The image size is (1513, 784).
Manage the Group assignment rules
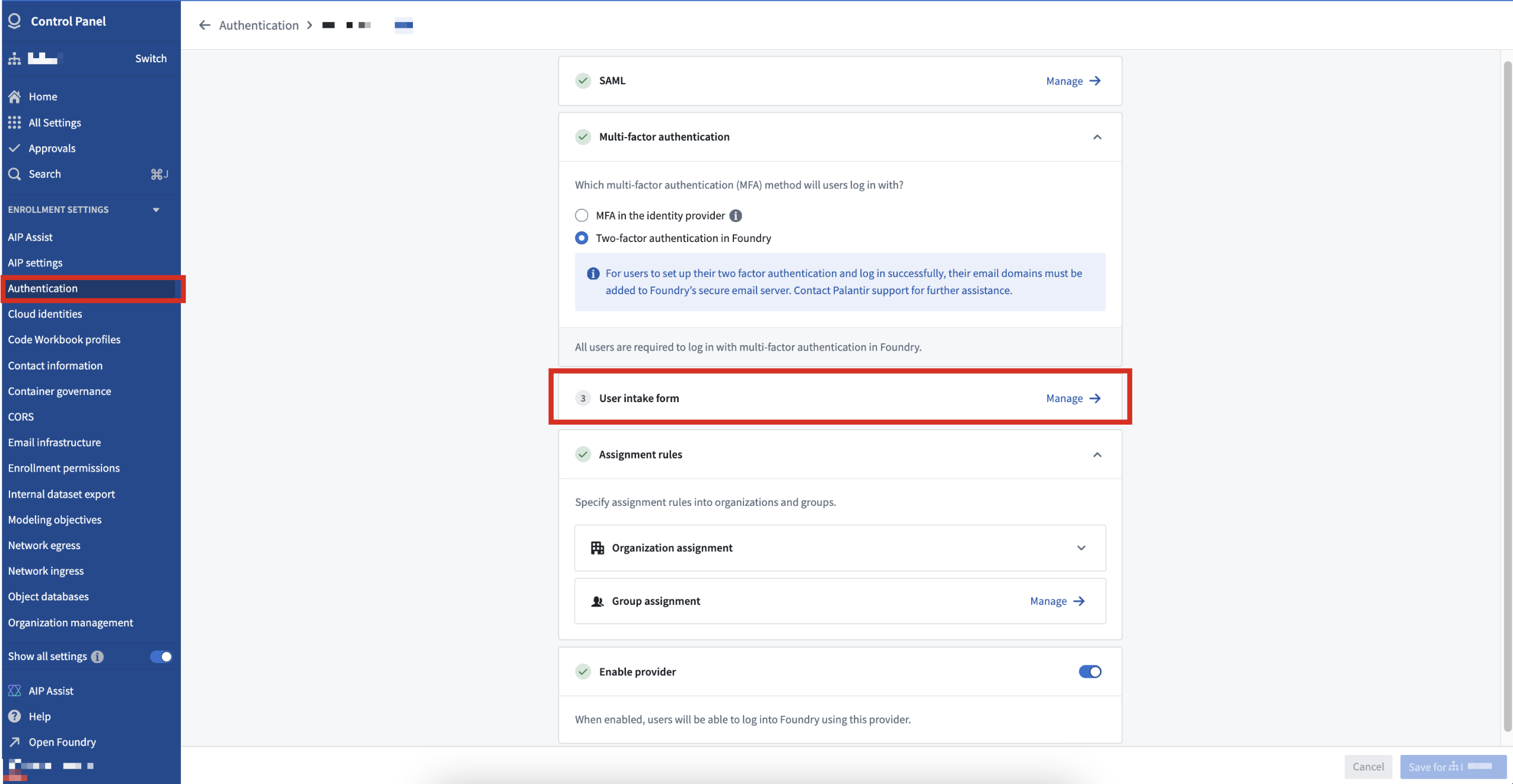tap(1056, 600)
